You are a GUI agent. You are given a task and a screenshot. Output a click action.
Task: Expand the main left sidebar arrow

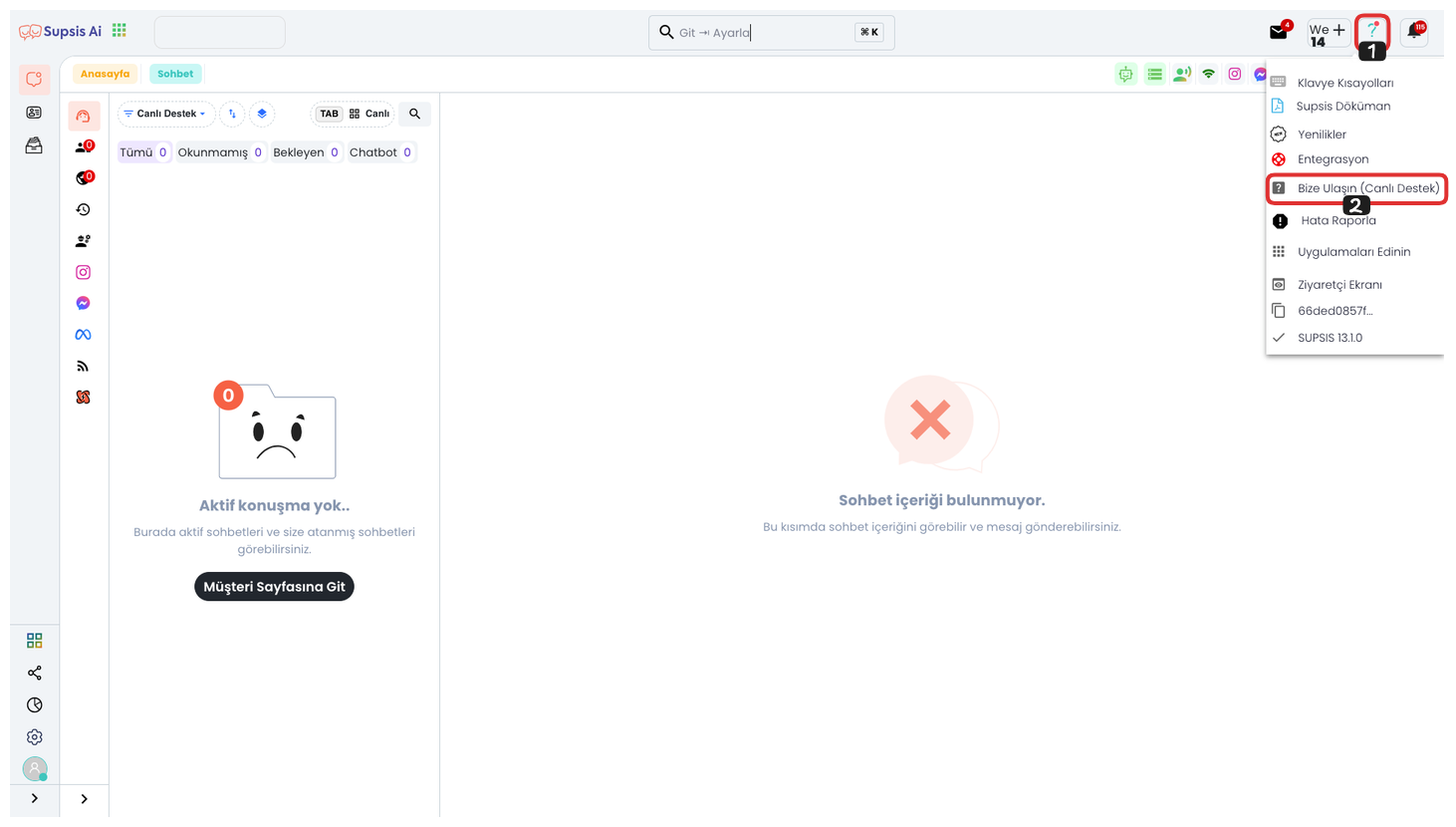click(x=35, y=799)
